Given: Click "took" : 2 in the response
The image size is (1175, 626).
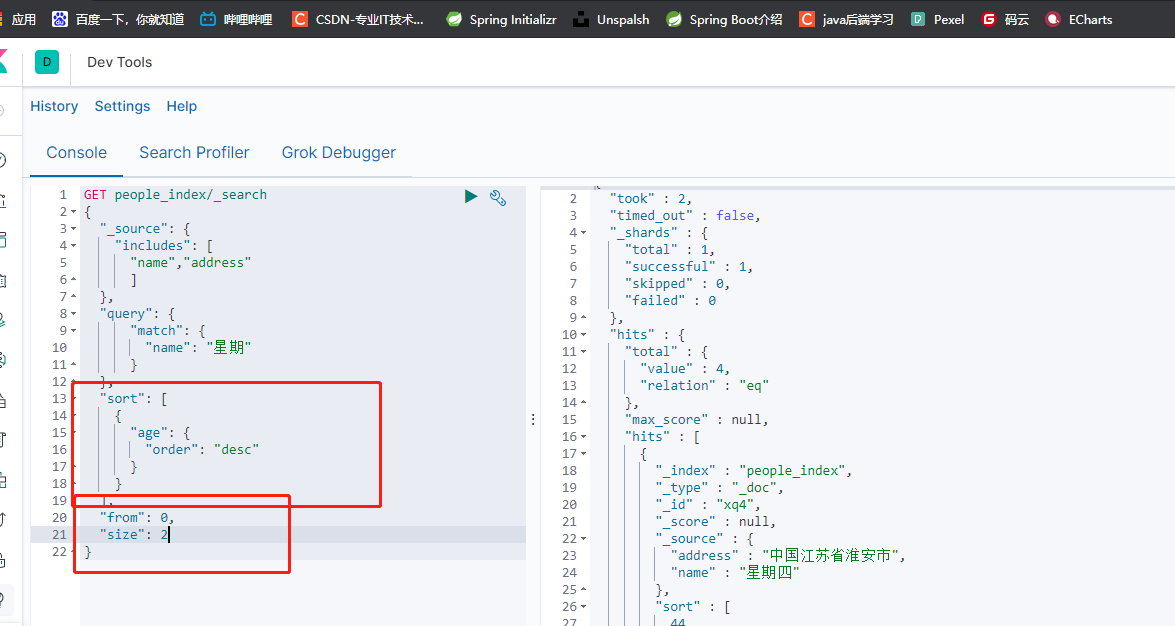Looking at the screenshot, I should pyautogui.click(x=650, y=199).
